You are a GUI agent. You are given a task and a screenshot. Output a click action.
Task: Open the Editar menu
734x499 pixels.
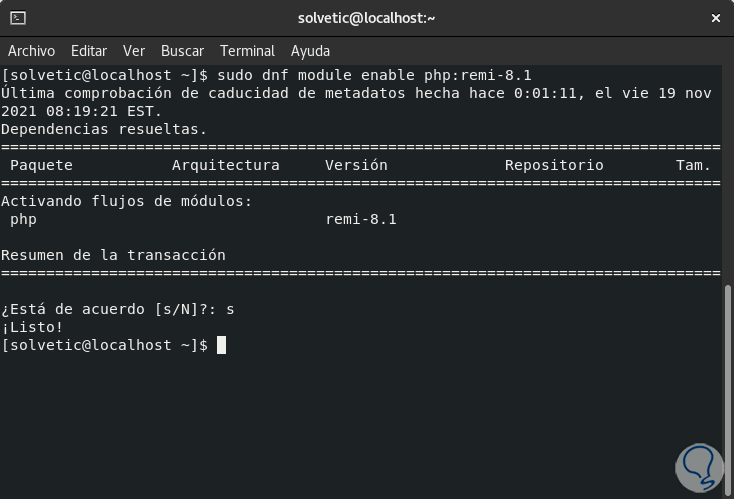[89, 51]
